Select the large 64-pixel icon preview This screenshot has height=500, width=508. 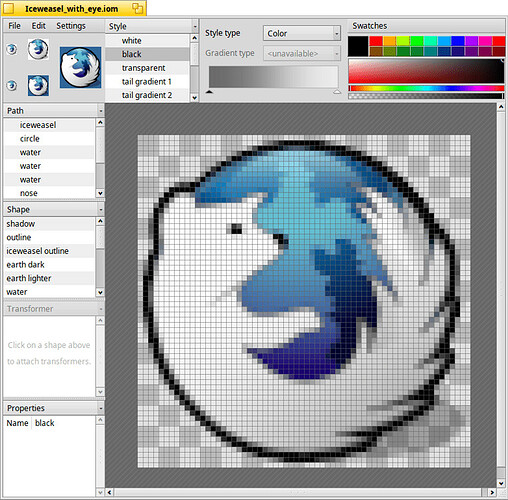tap(80, 67)
